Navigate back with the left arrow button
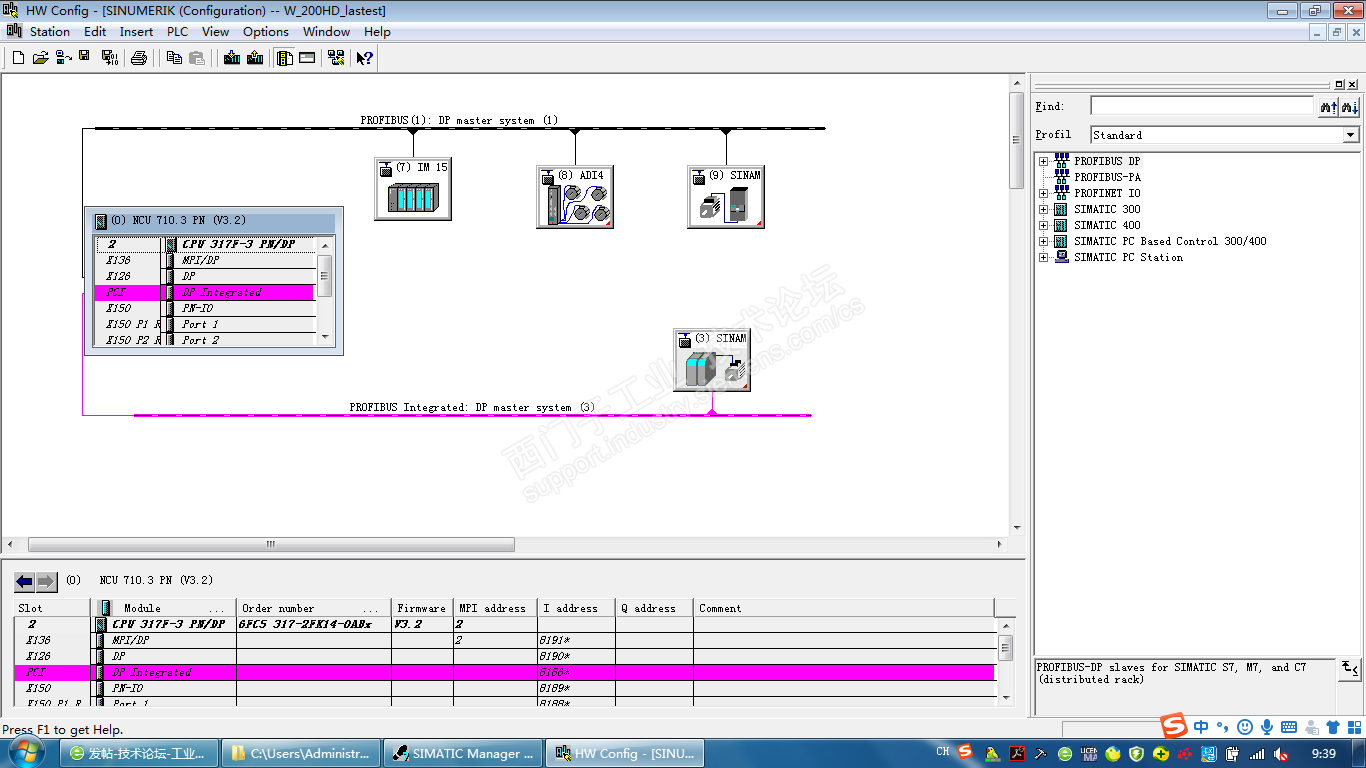 [25, 581]
